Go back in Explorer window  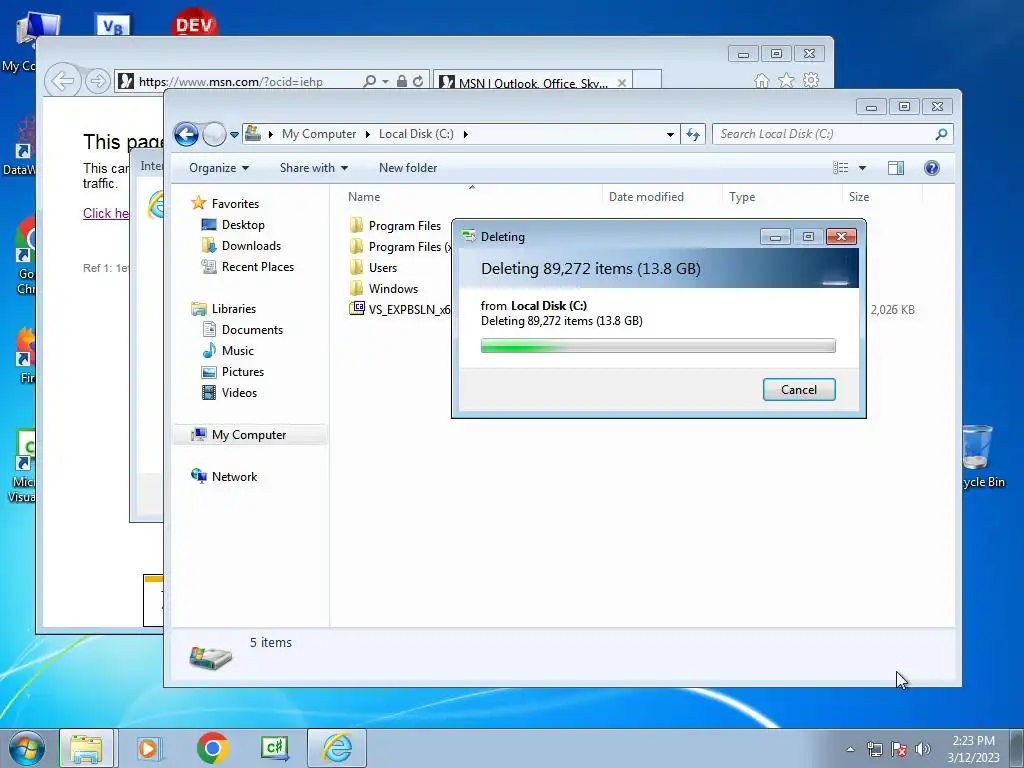pos(186,135)
